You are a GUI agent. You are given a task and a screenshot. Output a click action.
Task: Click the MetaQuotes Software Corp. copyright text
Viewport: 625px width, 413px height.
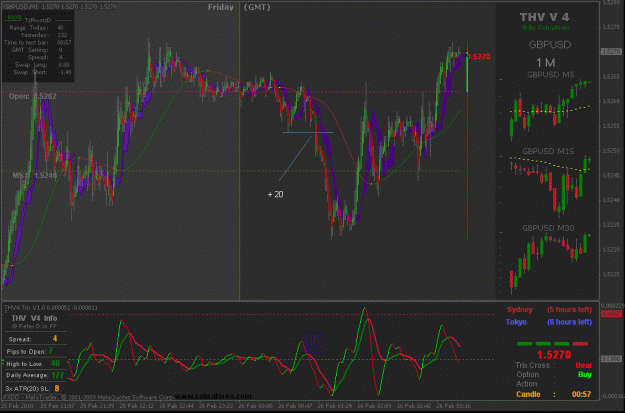click(88, 397)
